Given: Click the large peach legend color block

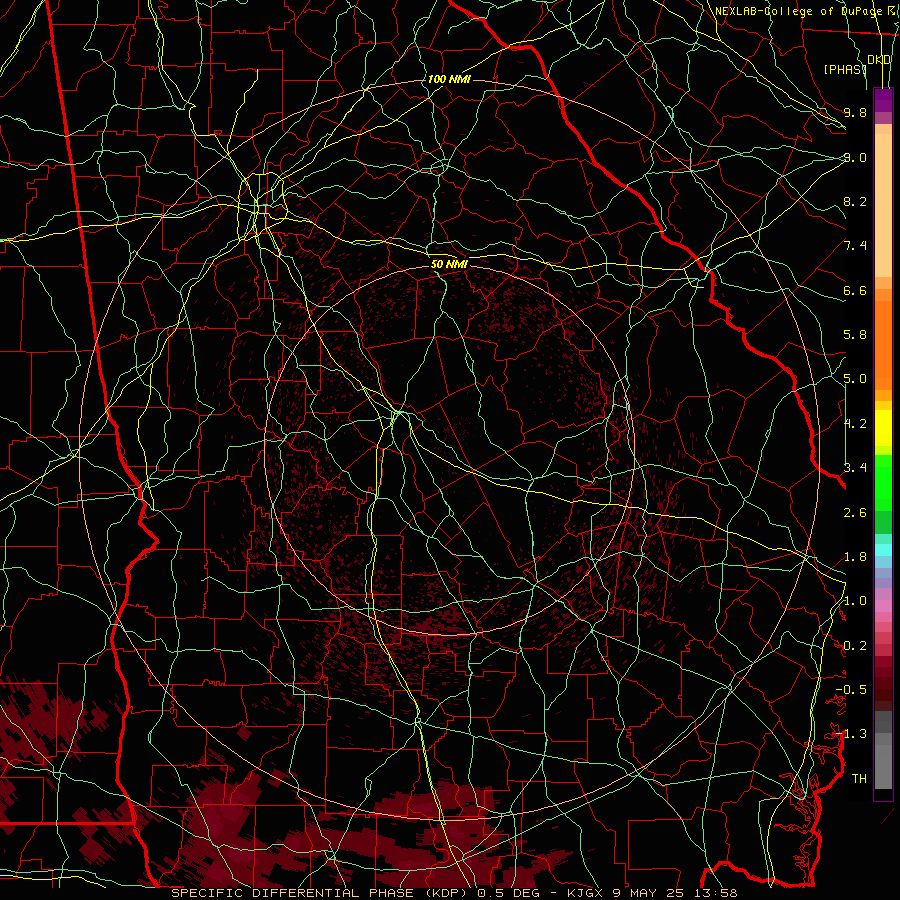Looking at the screenshot, I should click(x=883, y=205).
